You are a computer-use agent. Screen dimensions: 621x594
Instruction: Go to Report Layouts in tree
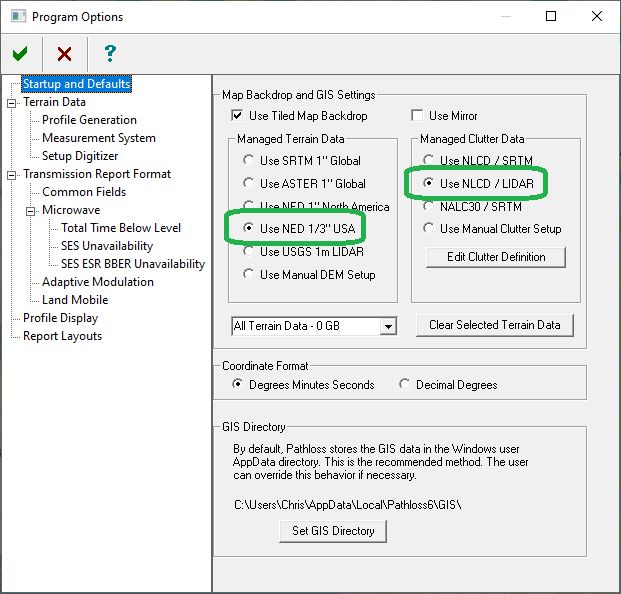pyautogui.click(x=62, y=336)
